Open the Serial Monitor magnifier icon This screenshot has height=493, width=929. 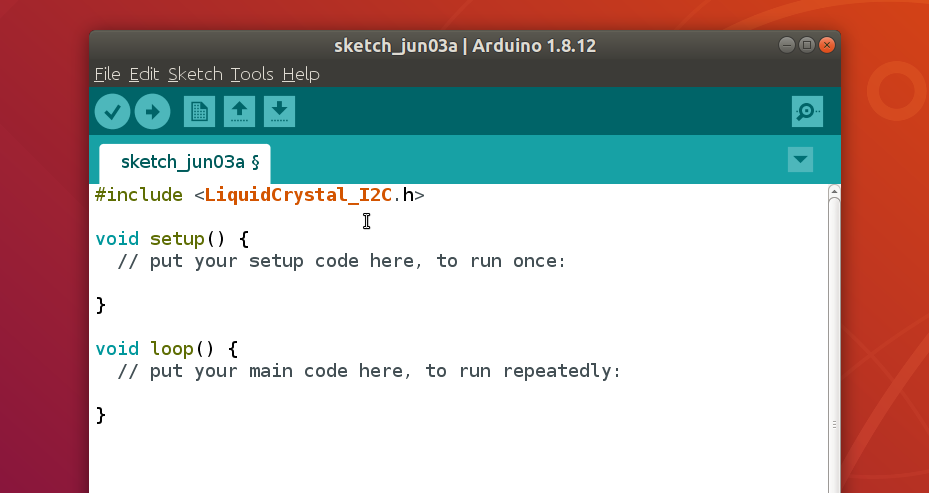tap(807, 111)
